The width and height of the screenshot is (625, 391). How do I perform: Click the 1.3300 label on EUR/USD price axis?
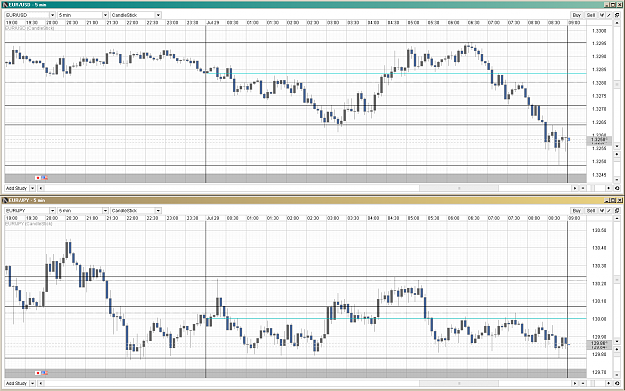point(599,31)
